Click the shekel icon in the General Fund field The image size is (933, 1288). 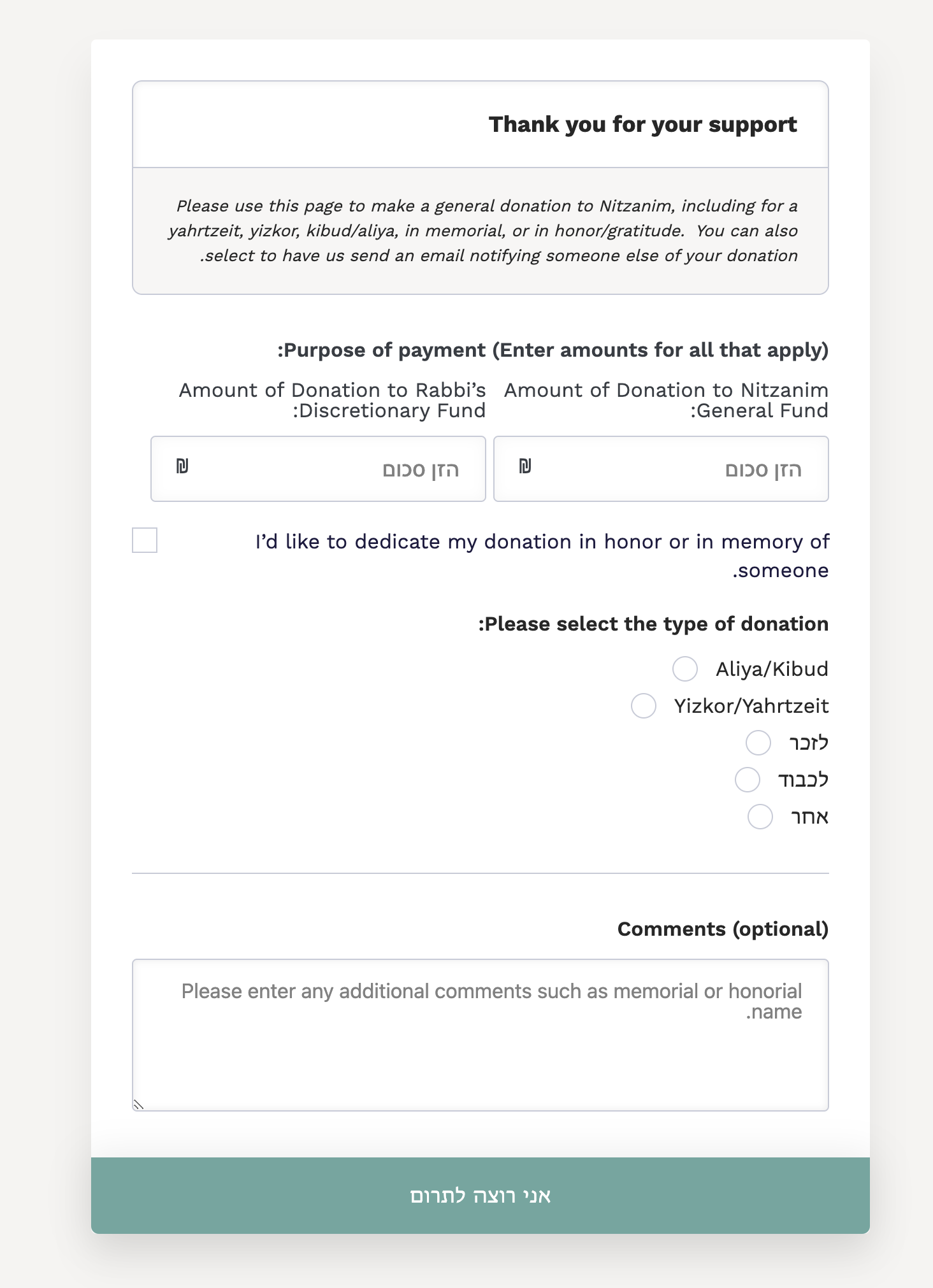coord(525,466)
